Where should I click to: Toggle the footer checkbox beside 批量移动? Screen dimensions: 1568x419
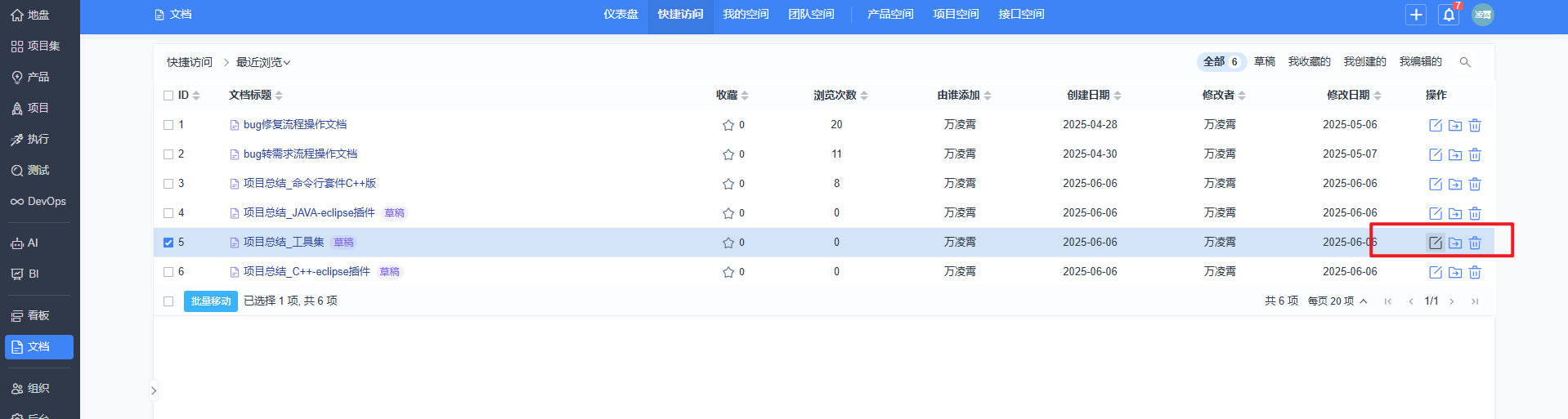(x=168, y=301)
